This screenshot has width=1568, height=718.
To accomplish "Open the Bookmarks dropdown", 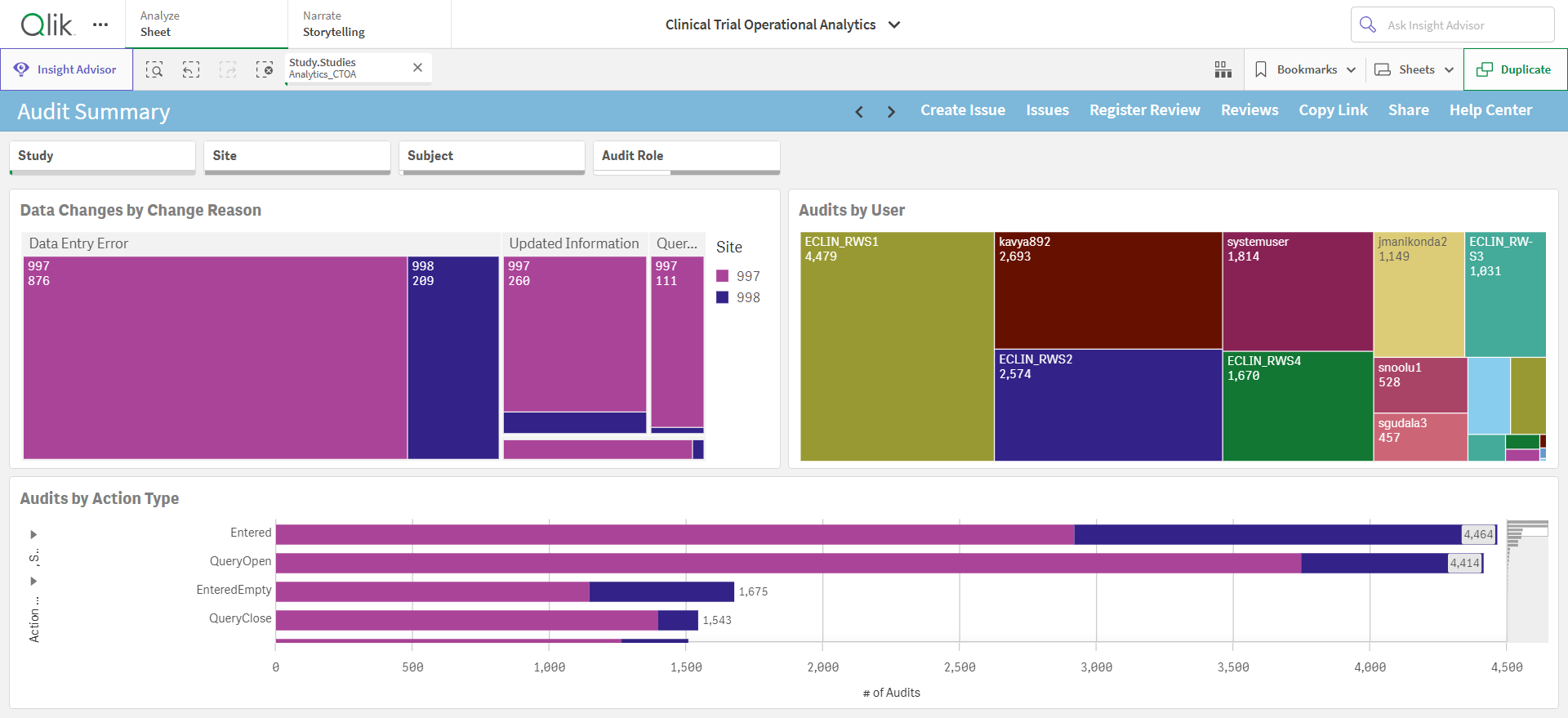I will click(1305, 69).
